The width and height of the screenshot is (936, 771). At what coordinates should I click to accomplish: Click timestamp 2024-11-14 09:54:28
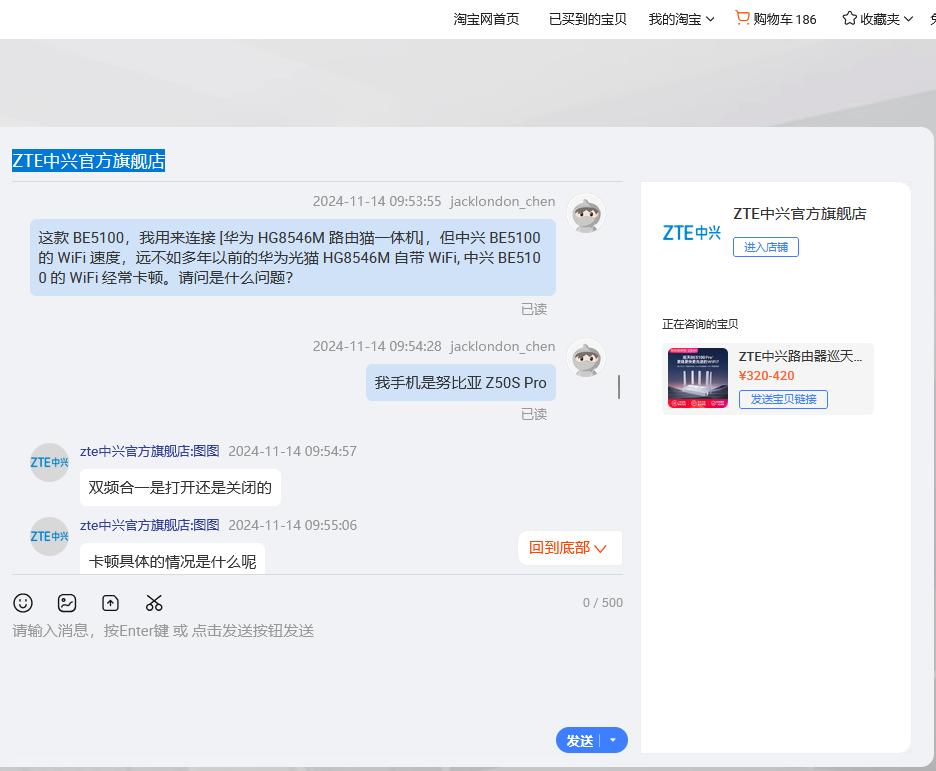(x=377, y=346)
